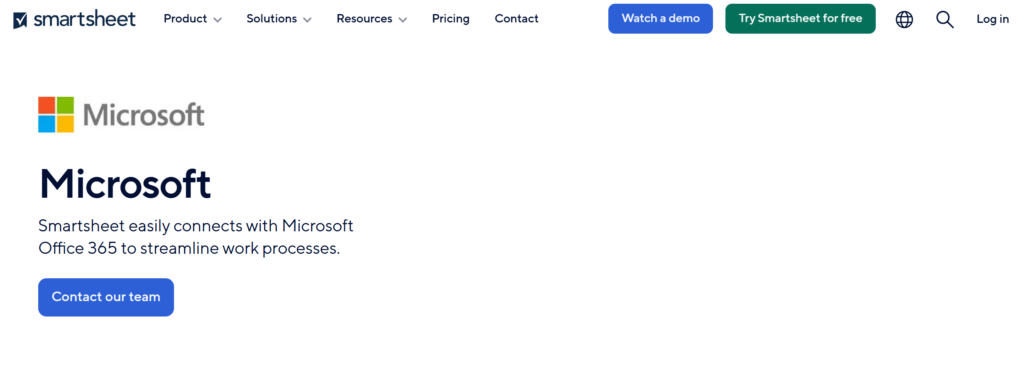Click the Watch a demo button
The image size is (1024, 368).
tap(660, 18)
